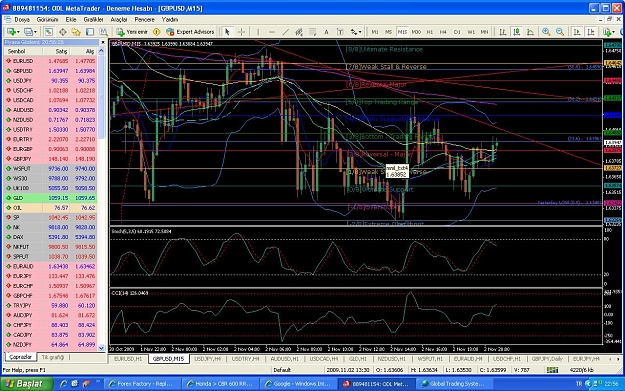Open the new chart toolbar icon
Viewport: 625px width, 391px height.
coord(12,32)
